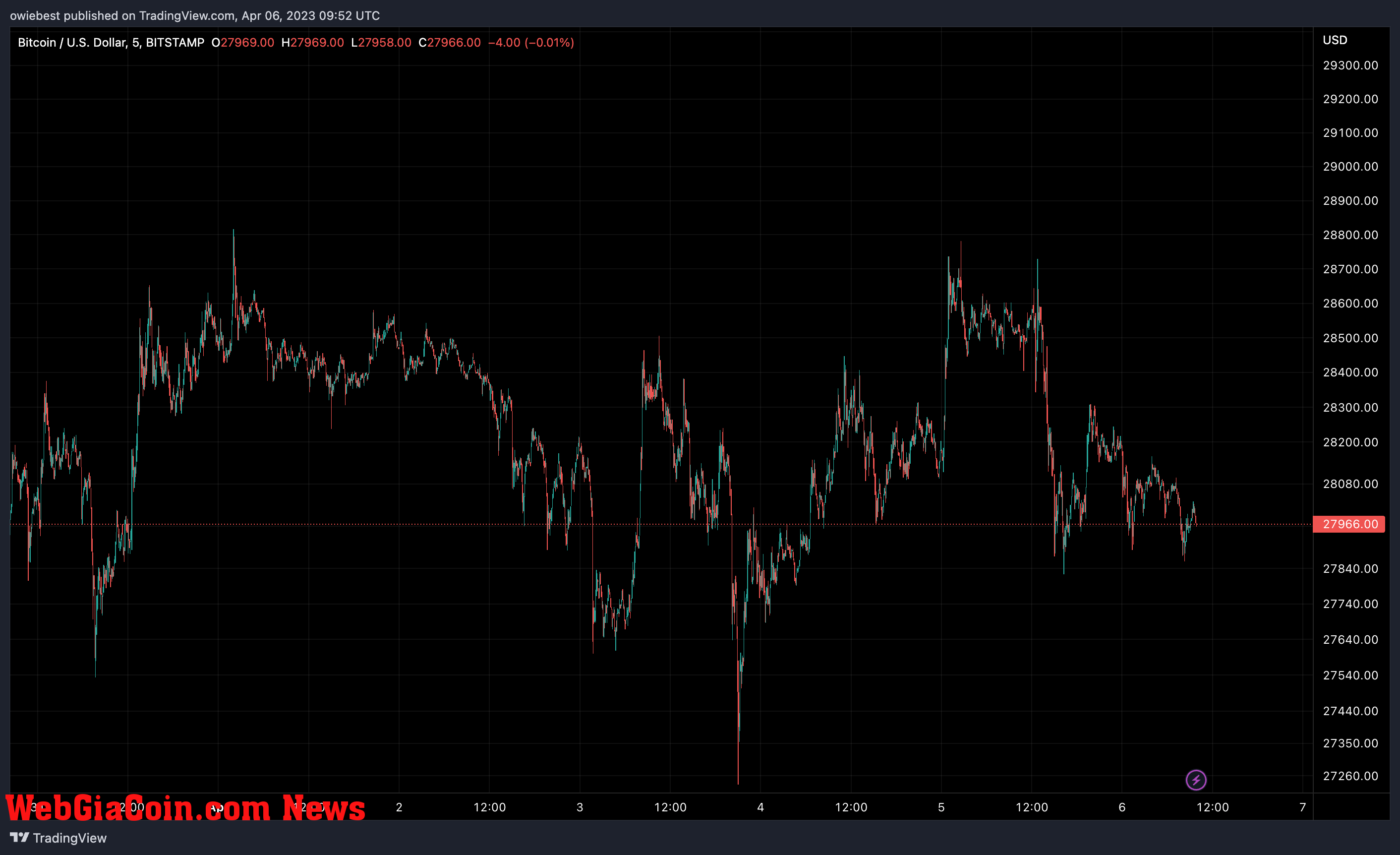Screen dimensions: 1400x855
Task: Click the 27260.00 price axis label
Action: [1350, 776]
